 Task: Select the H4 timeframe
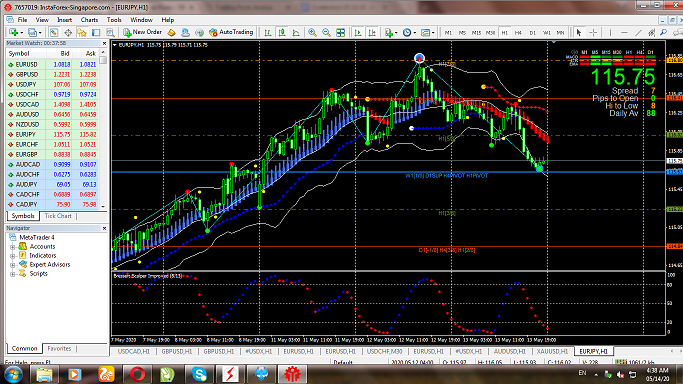pyautogui.click(x=518, y=33)
